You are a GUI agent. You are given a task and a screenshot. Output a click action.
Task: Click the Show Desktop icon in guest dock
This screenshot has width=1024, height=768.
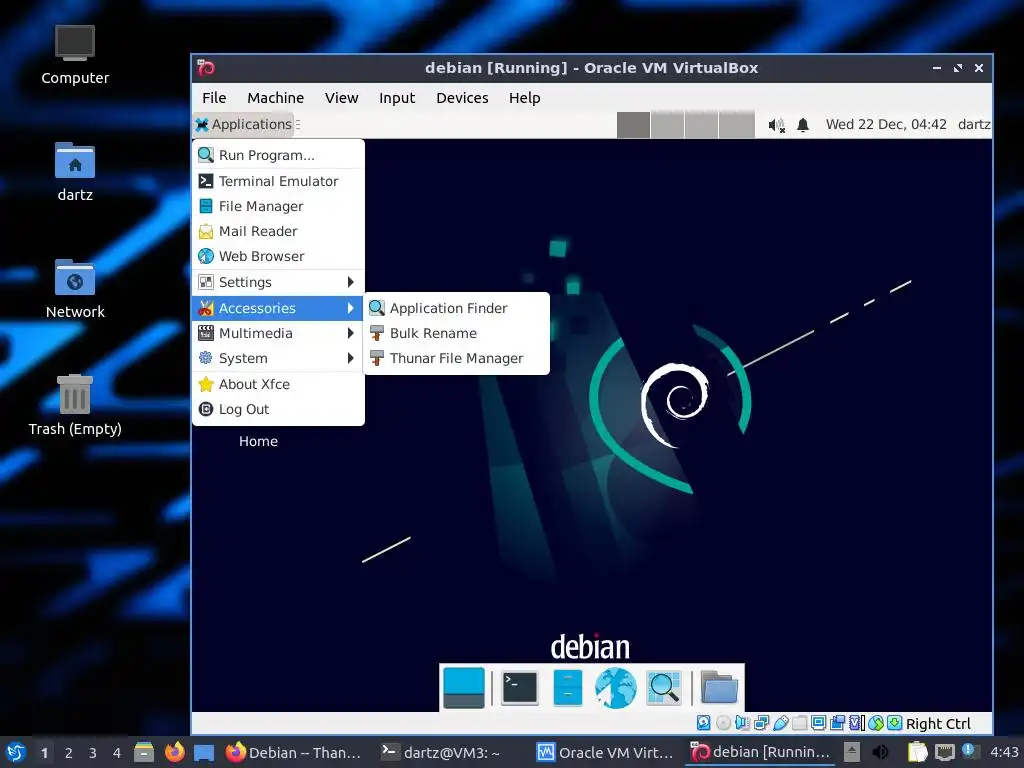coord(464,688)
